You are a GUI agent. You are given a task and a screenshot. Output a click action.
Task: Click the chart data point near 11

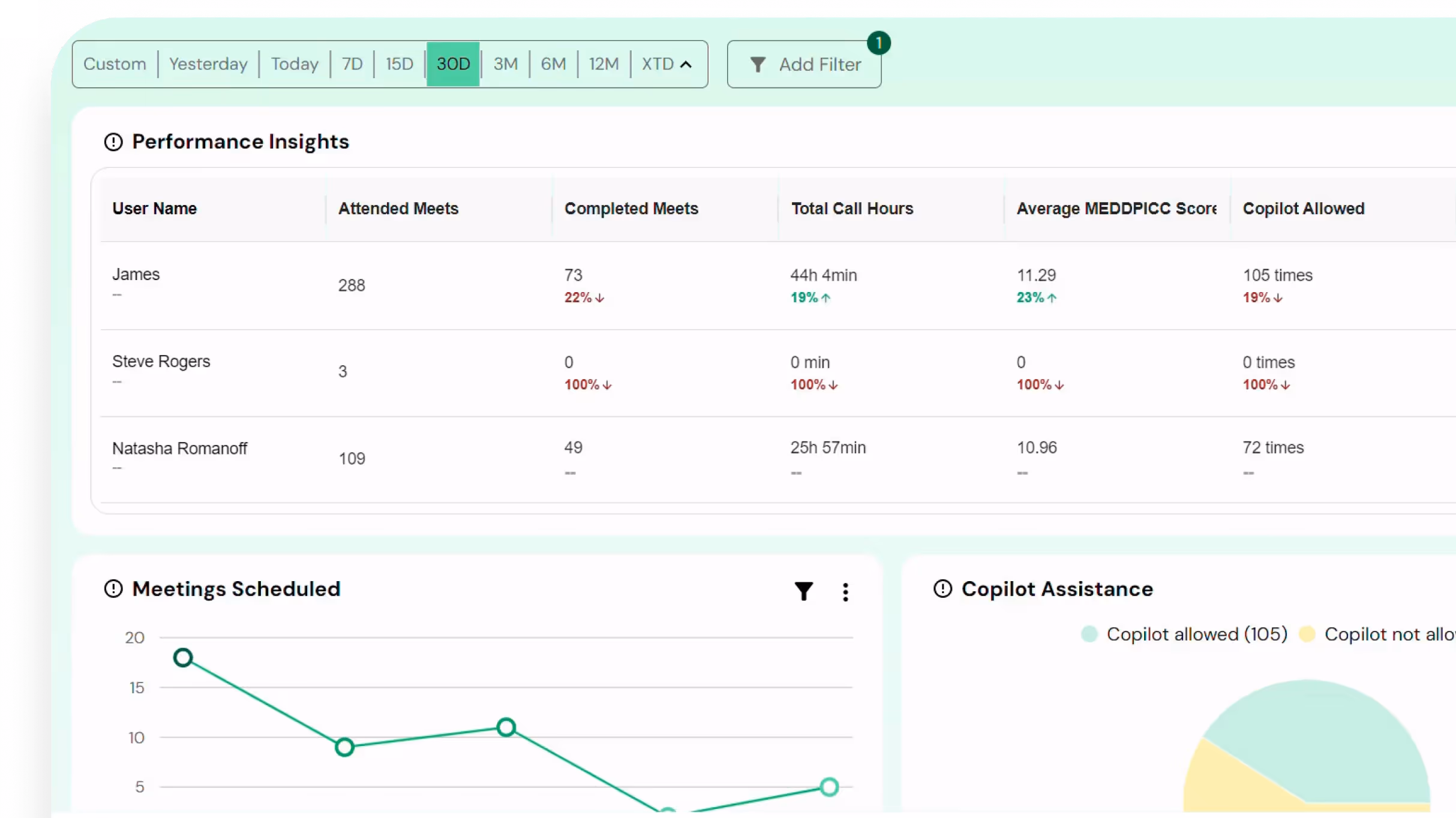(x=506, y=727)
